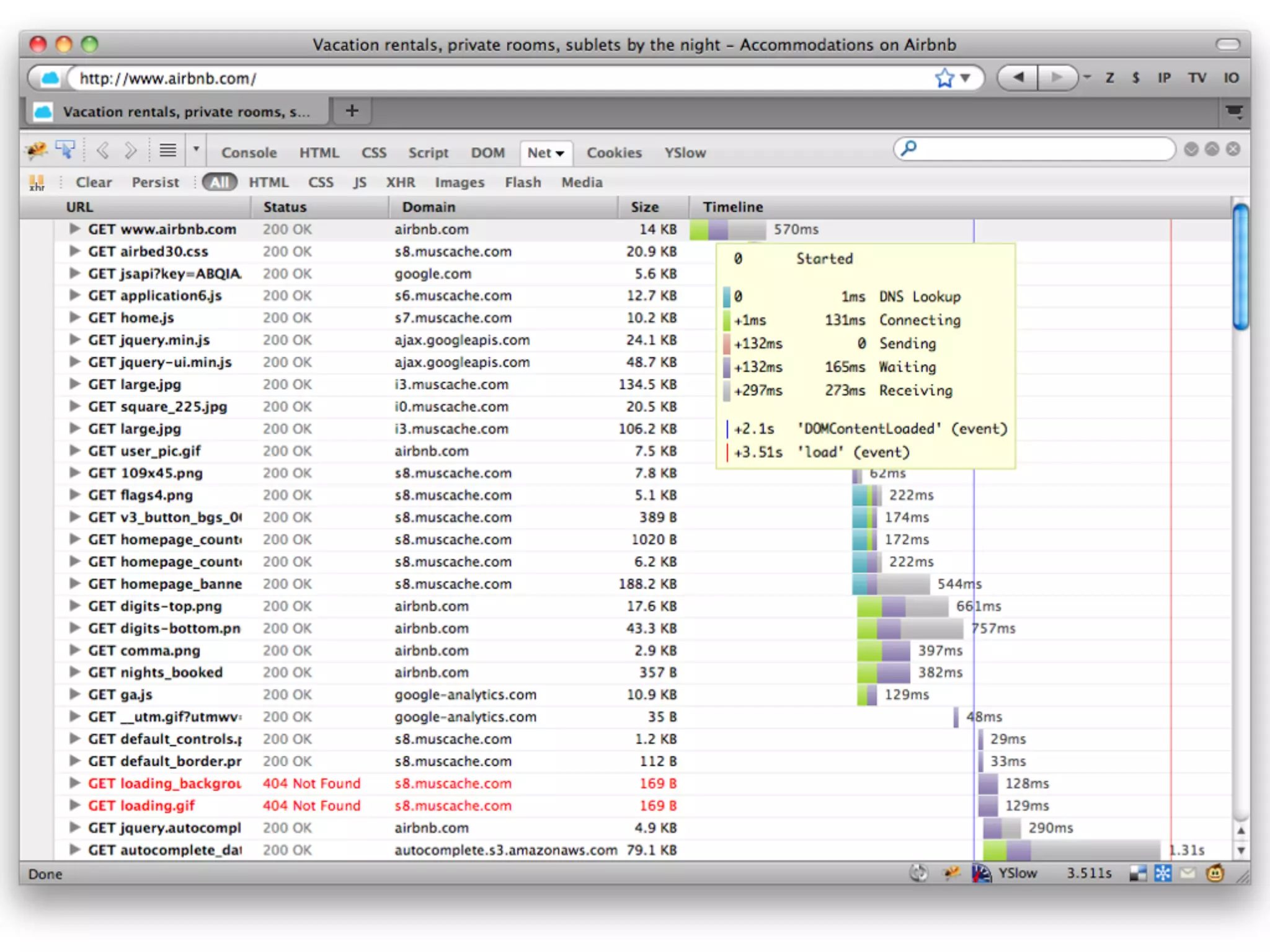
Task: Toggle the Persist option
Action: point(155,183)
